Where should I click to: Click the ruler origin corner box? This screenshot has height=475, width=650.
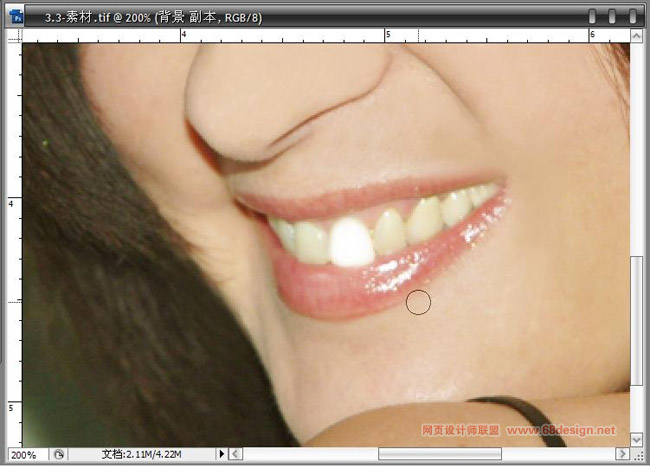pyautogui.click(x=15, y=36)
